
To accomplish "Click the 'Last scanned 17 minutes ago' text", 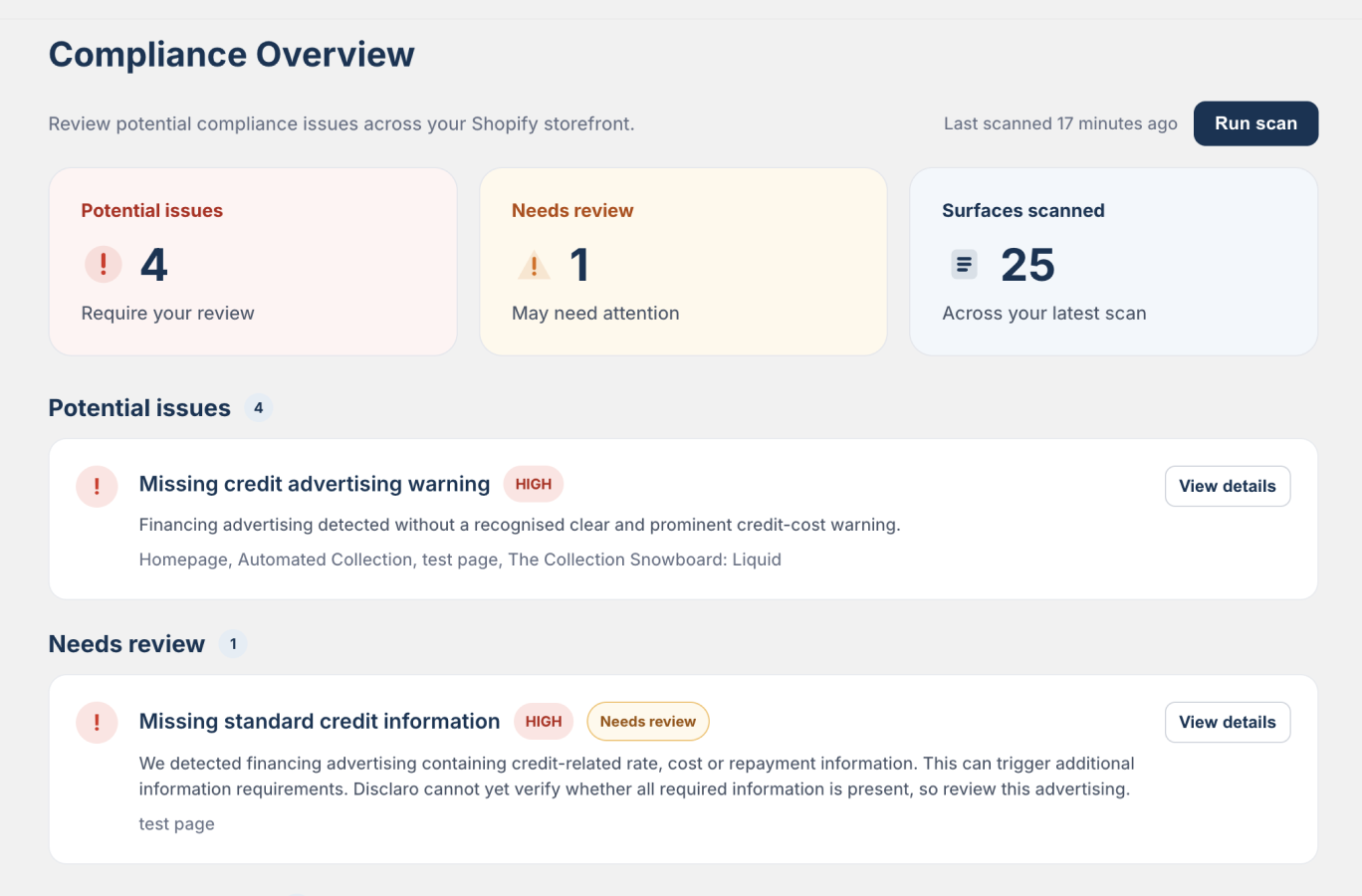I will click(x=1060, y=123).
